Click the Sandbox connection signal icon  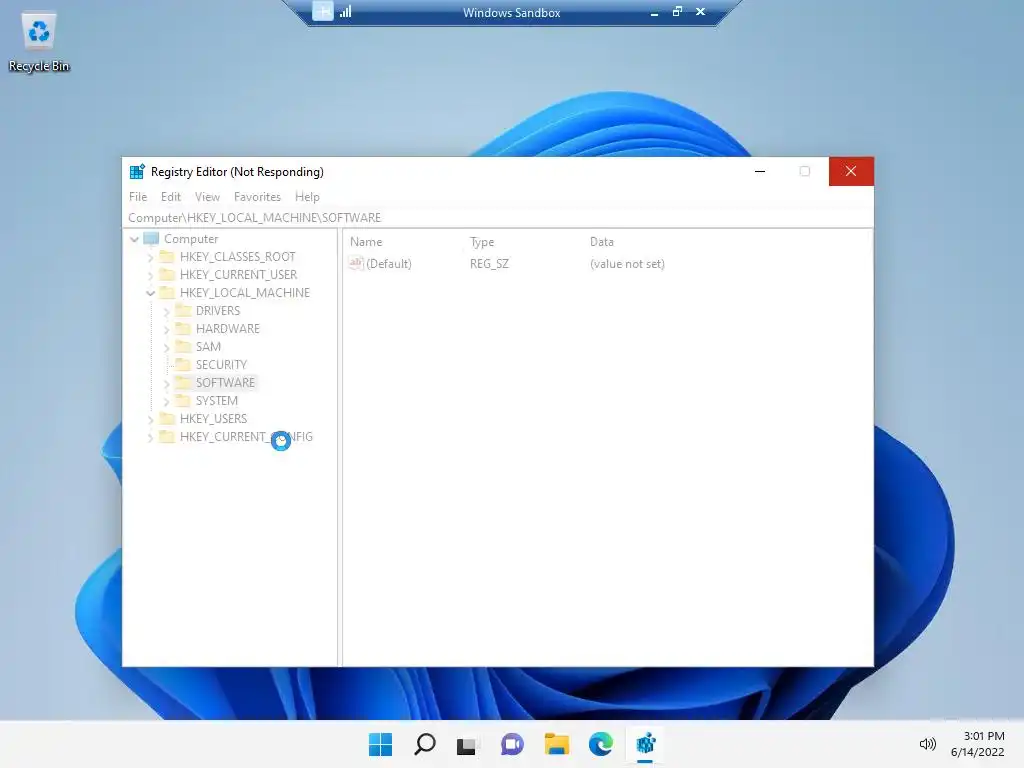345,11
